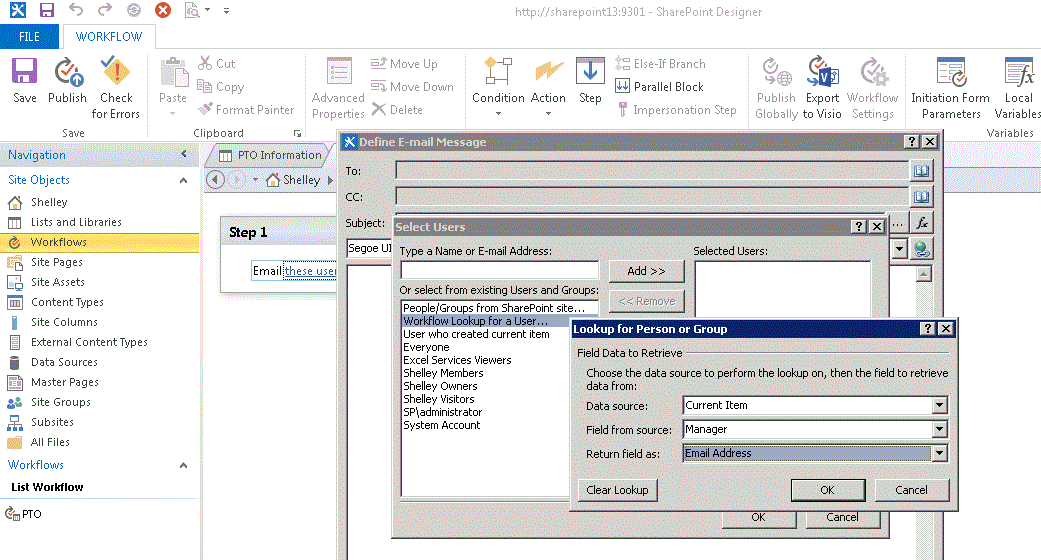This screenshot has height=560, width=1041.
Task: Expand the Clipboard group dialog launcher
Action: (297, 134)
